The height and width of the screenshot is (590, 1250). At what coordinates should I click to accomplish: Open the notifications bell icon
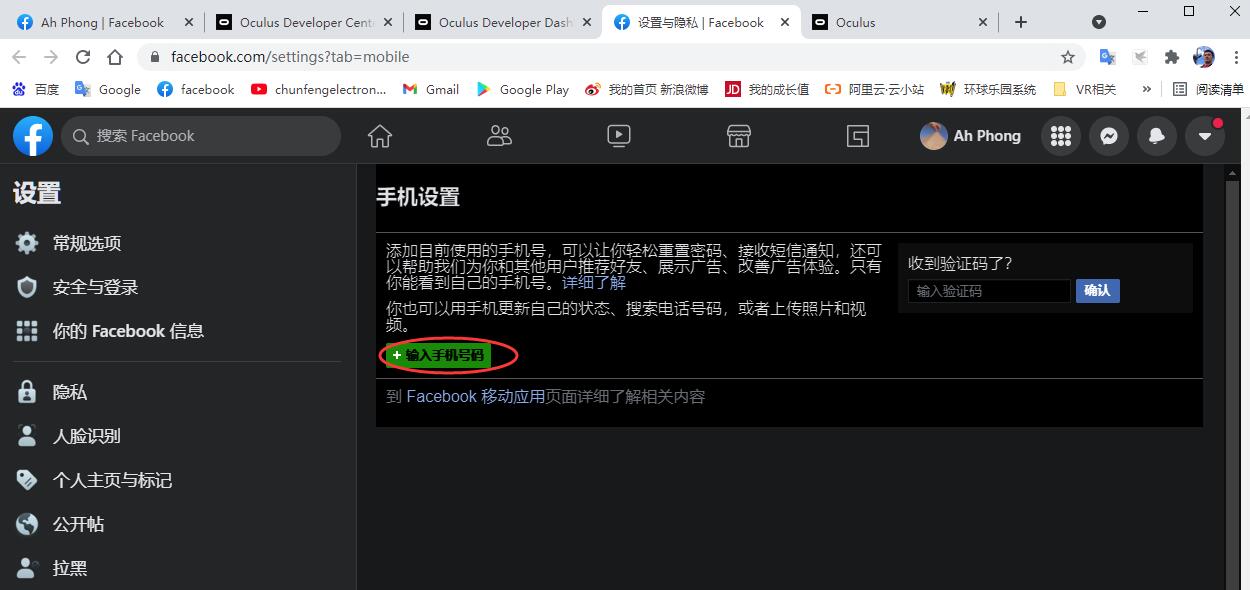pos(1157,136)
